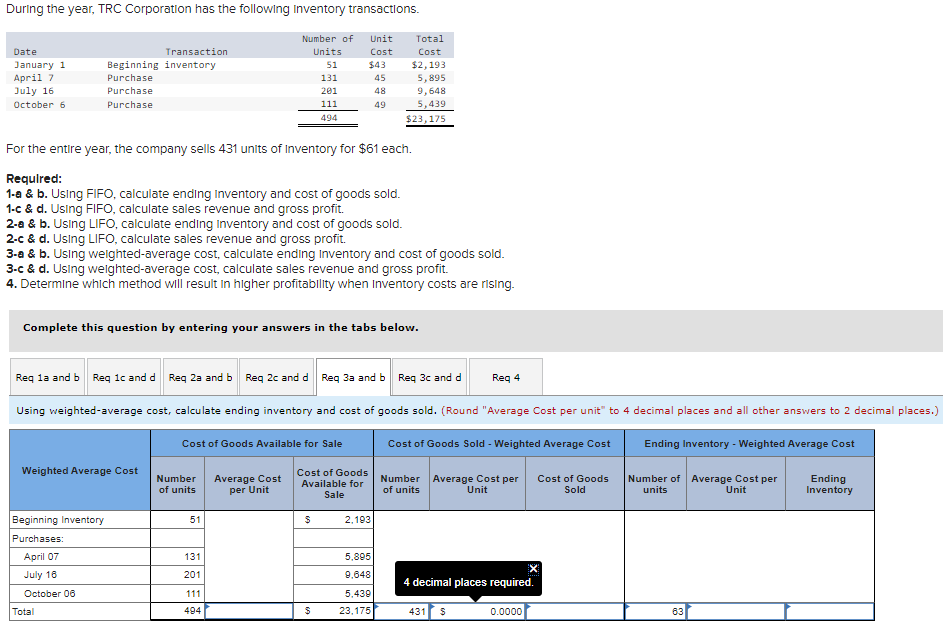This screenshot has width=943, height=629.
Task: Click Average Cost per Unit cell in Ending Inventory section
Action: [x=735, y=610]
